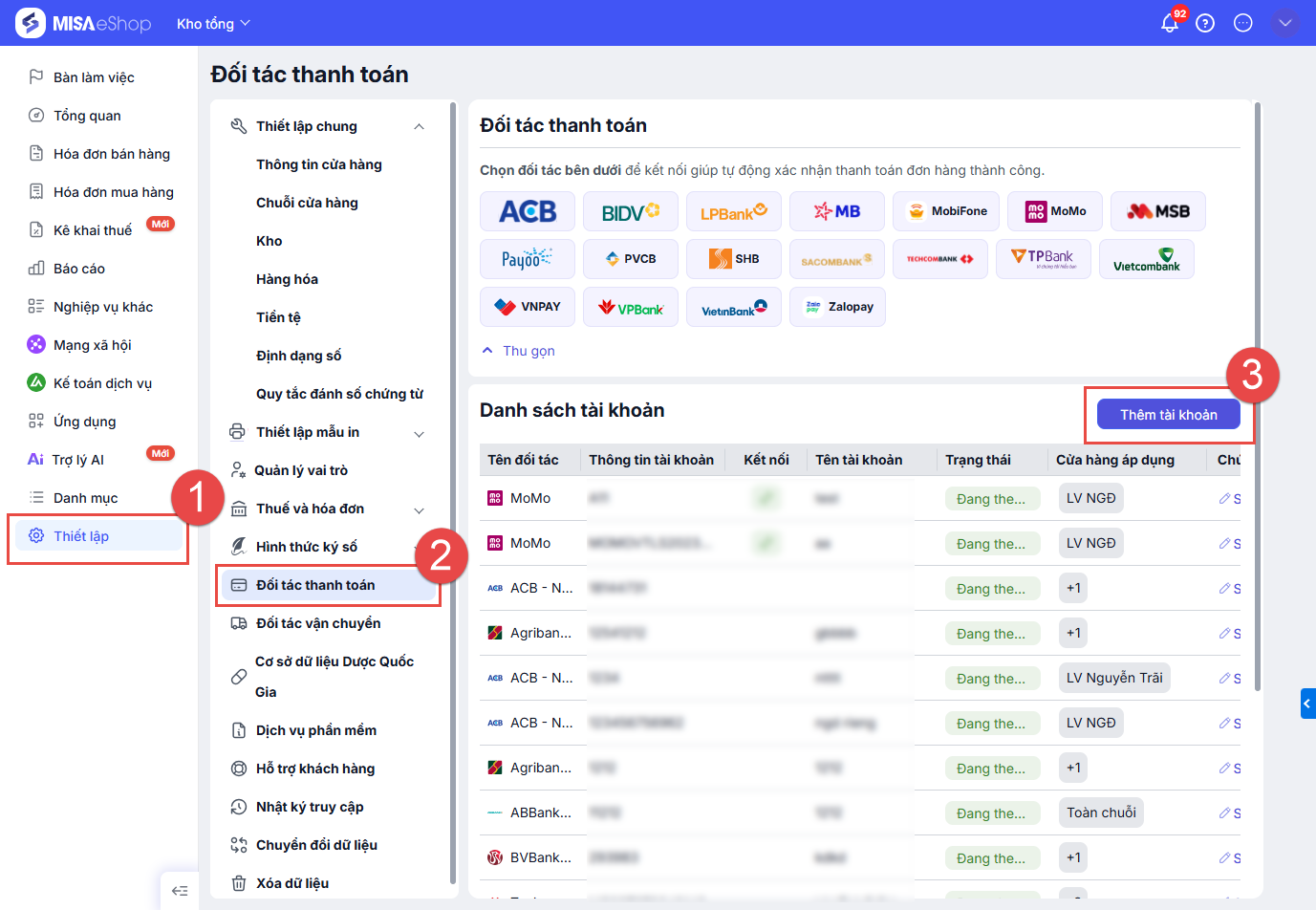Choose VPBank payment partner tile
This screenshot has width=1316, height=910.
point(631,307)
